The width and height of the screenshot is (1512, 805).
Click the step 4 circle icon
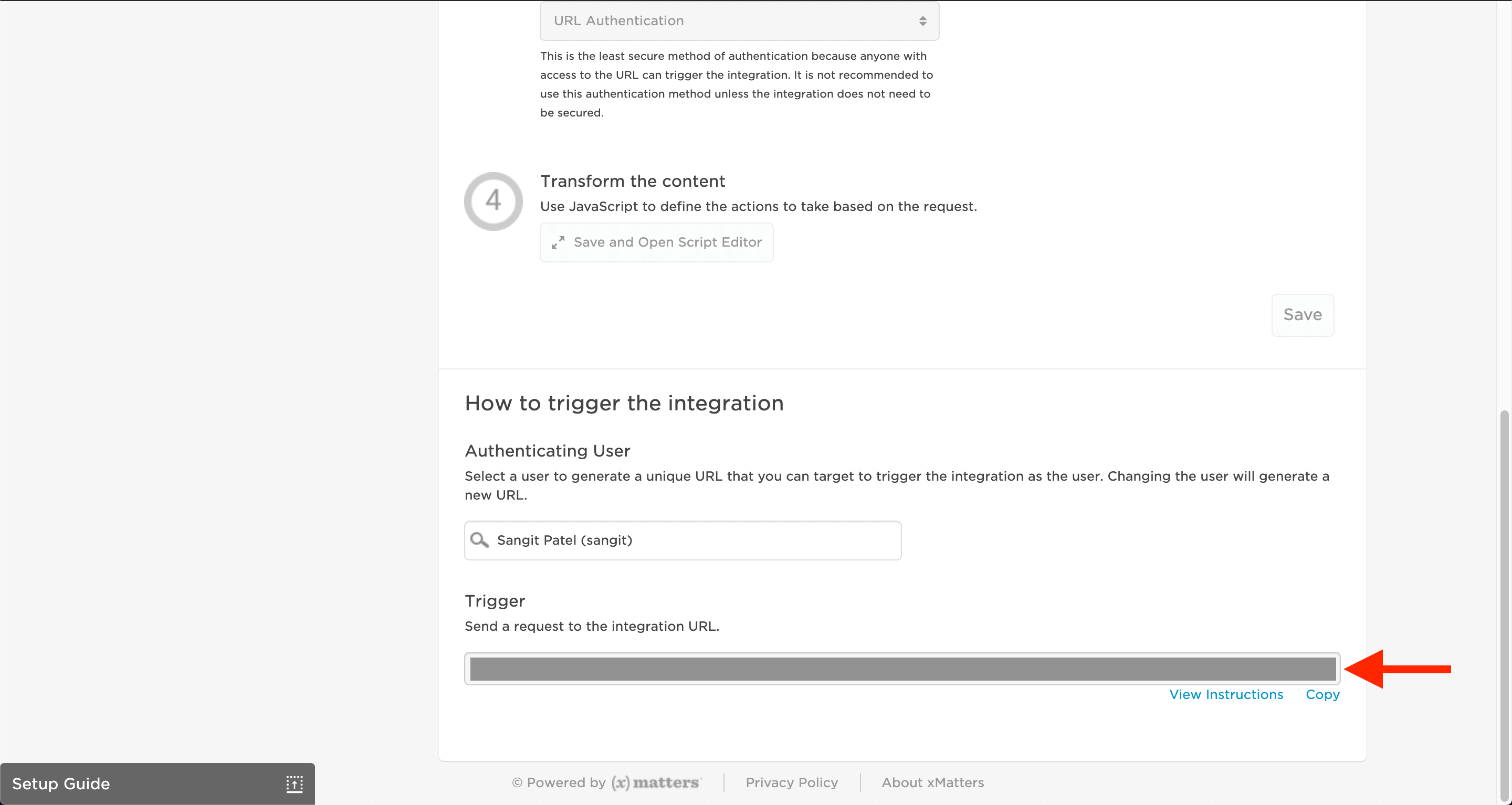[493, 202]
